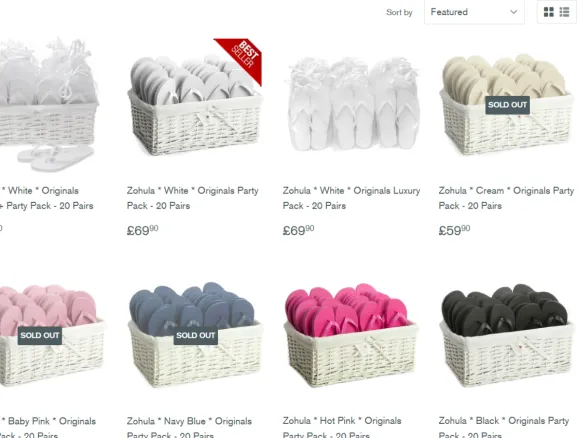Viewport: 584px width, 438px height.
Task: Open the Featured sort dropdown
Action: click(x=474, y=12)
